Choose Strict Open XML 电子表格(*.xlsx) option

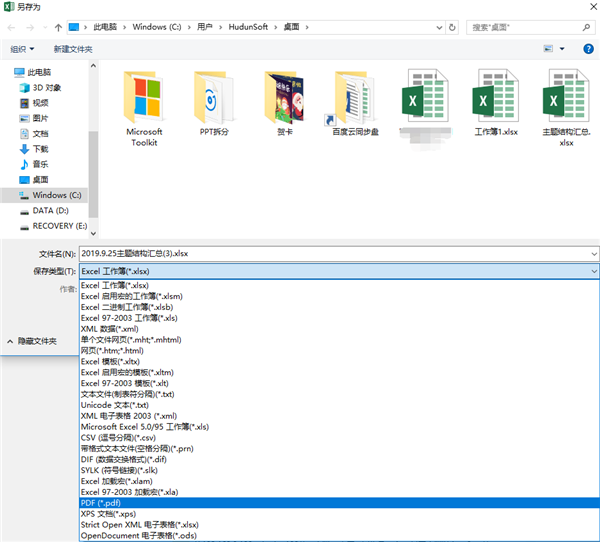339,525
